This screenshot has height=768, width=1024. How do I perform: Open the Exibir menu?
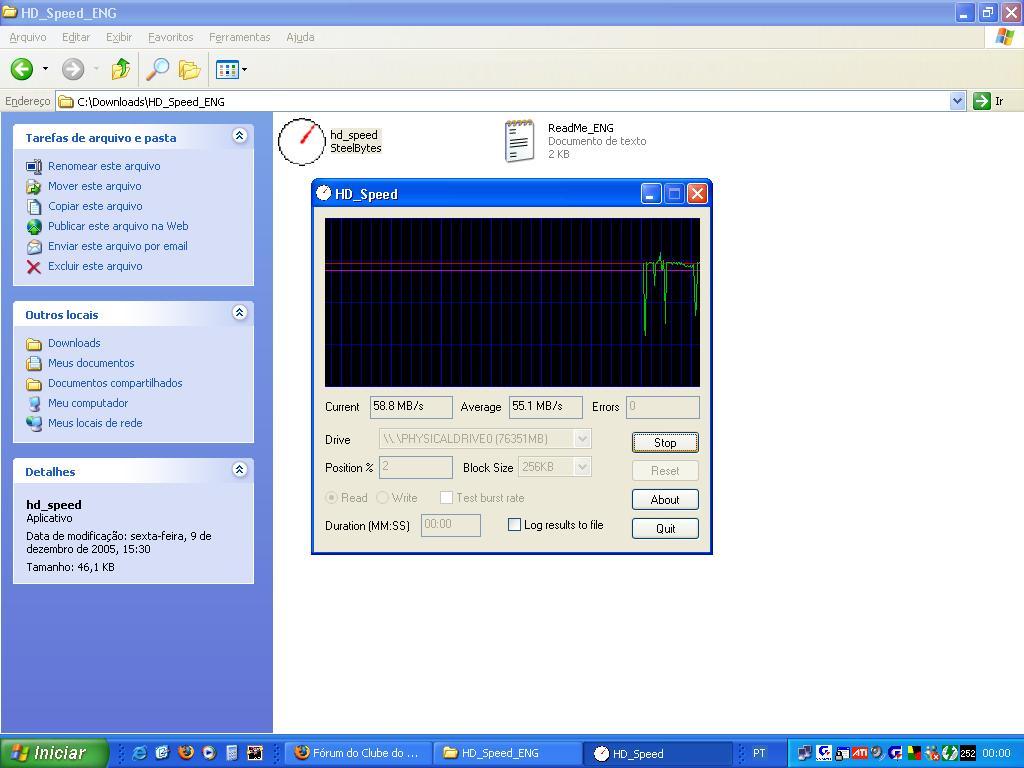119,37
